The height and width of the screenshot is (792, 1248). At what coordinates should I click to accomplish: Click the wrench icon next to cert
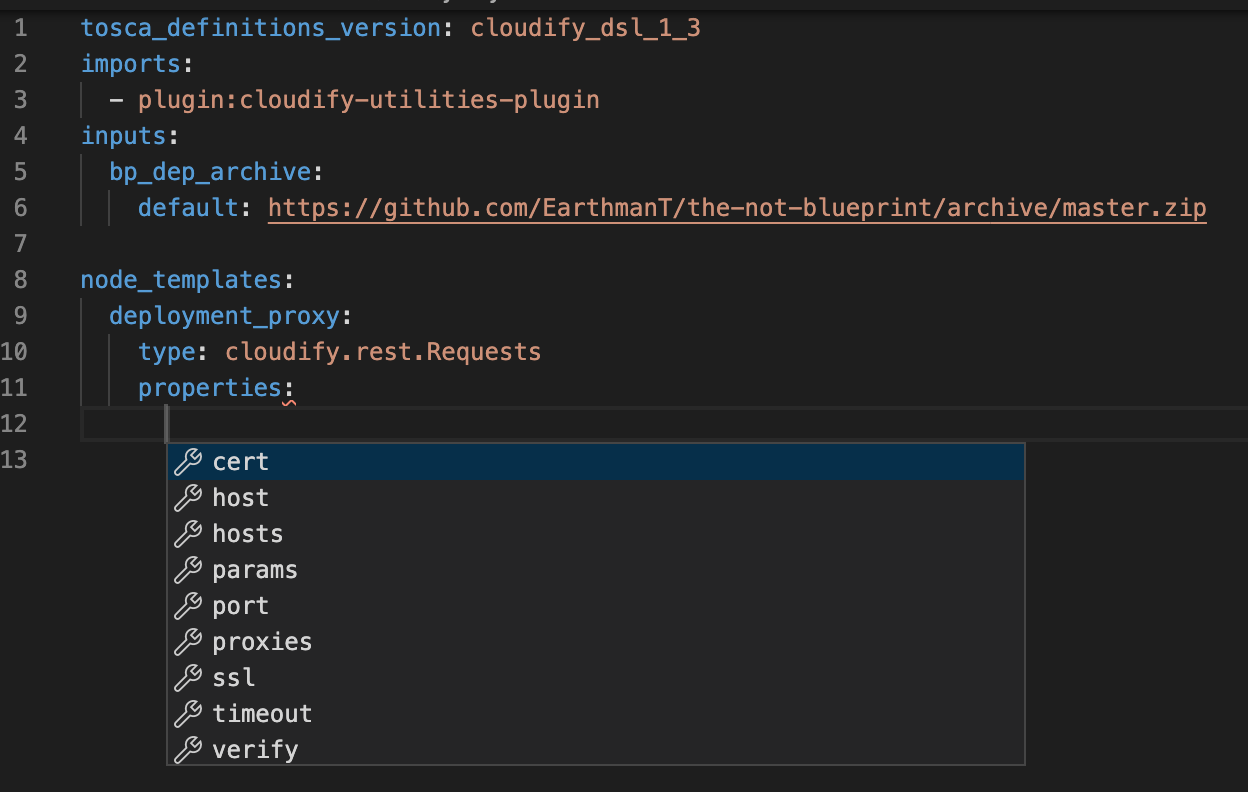188,462
